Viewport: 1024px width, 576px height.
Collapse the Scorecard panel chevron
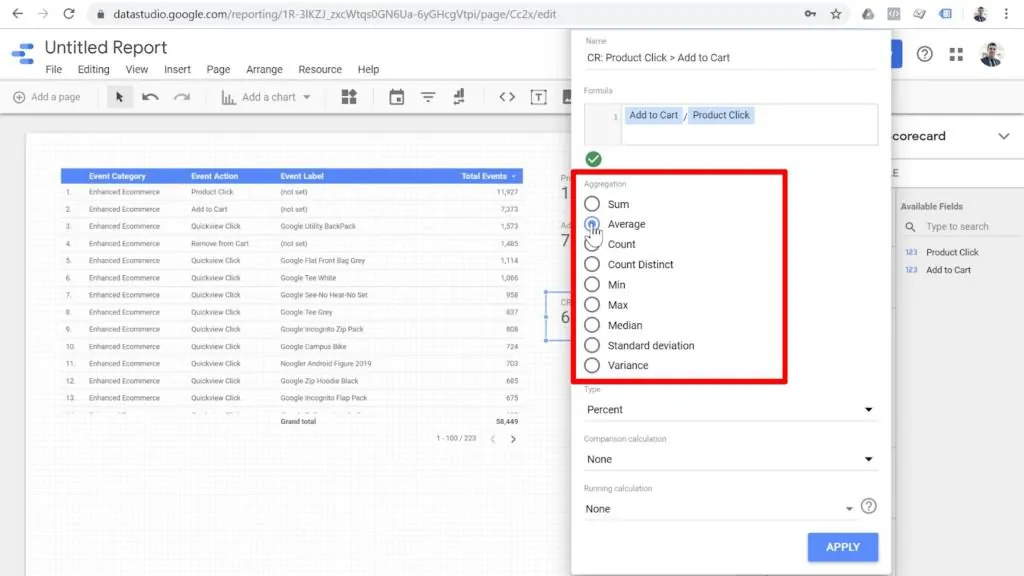(x=1003, y=136)
